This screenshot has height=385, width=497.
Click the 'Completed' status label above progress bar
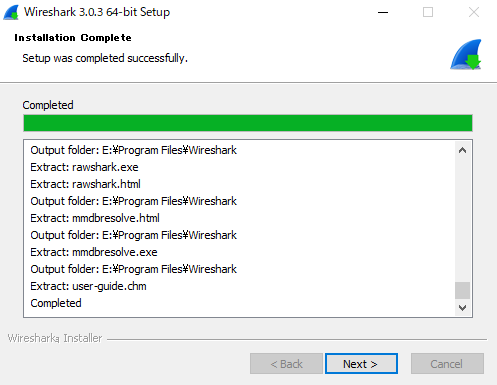pyautogui.click(x=48, y=105)
